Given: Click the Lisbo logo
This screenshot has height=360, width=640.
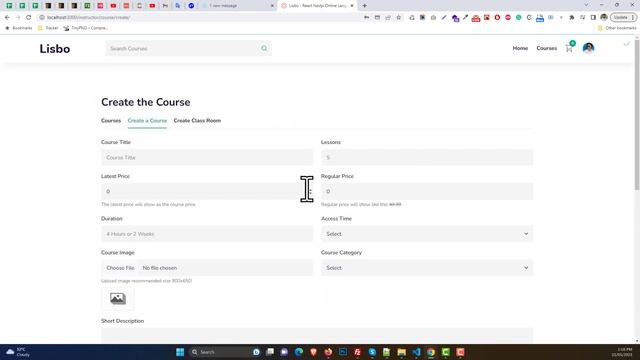Looking at the screenshot, I should tap(55, 49).
